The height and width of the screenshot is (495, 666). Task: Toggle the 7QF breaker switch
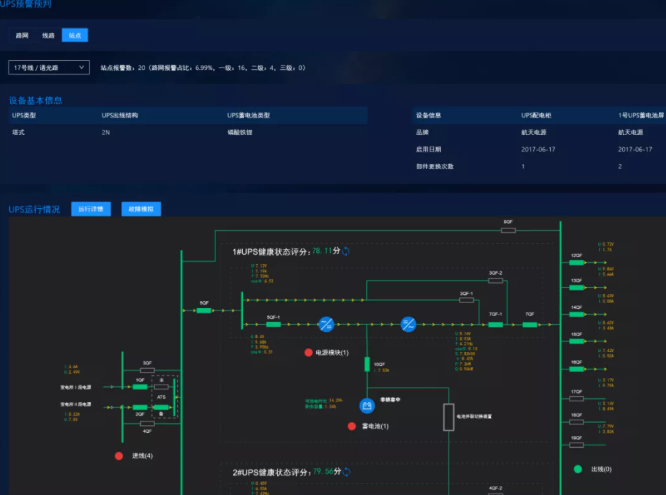tap(529, 324)
